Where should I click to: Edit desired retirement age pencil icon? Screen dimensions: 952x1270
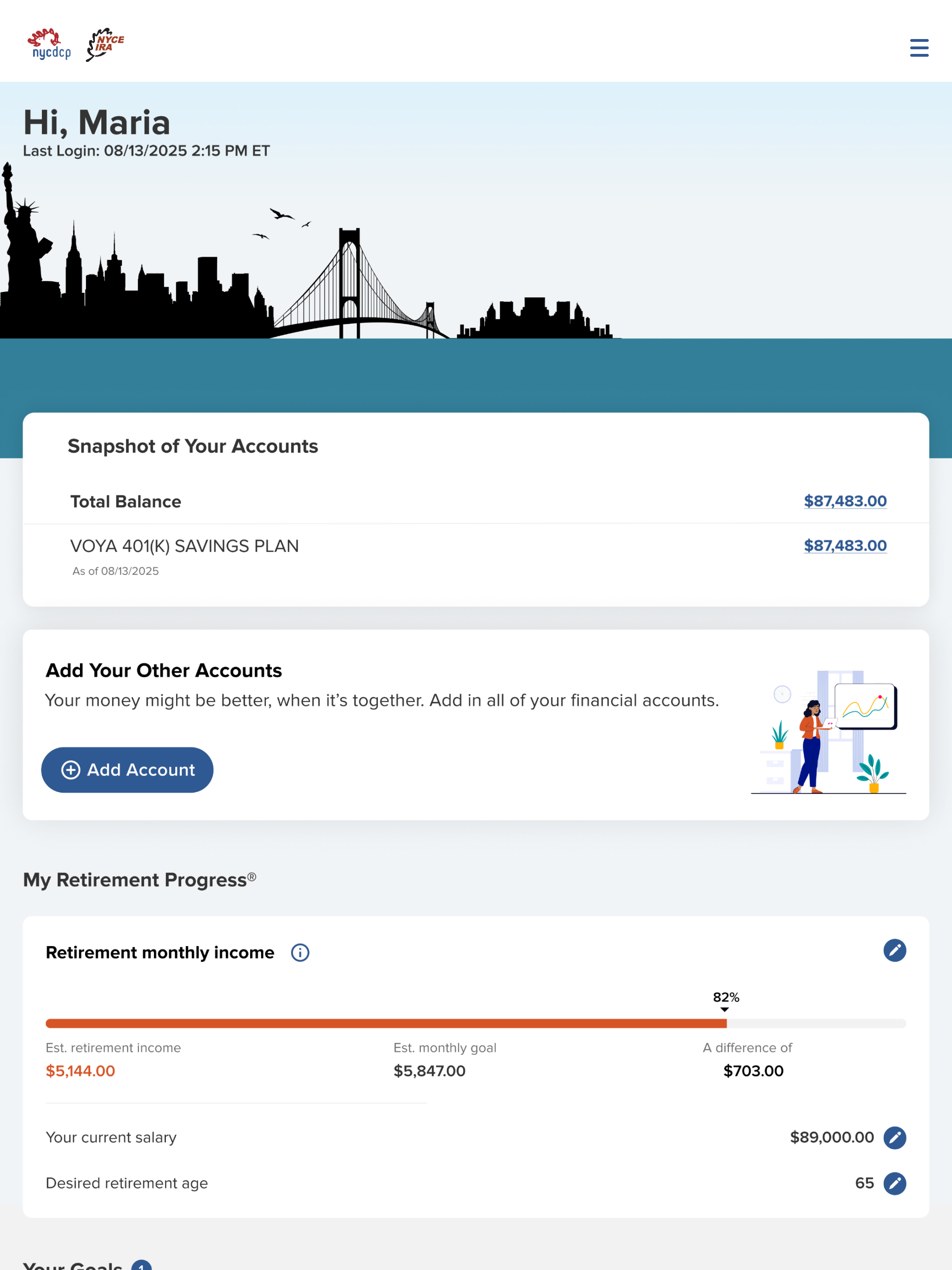click(x=894, y=1184)
